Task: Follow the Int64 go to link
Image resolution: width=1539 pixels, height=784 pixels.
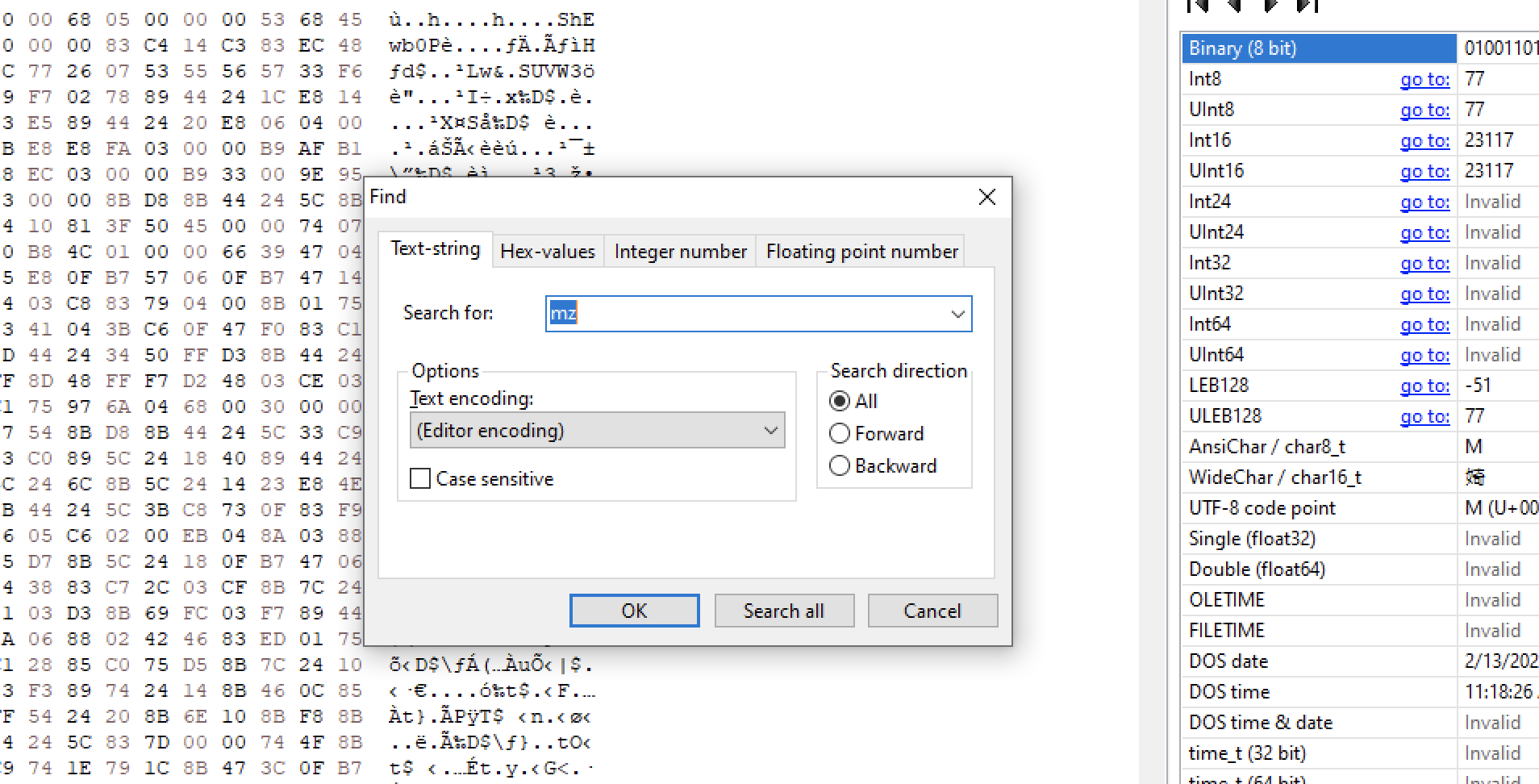Action: click(x=1424, y=324)
